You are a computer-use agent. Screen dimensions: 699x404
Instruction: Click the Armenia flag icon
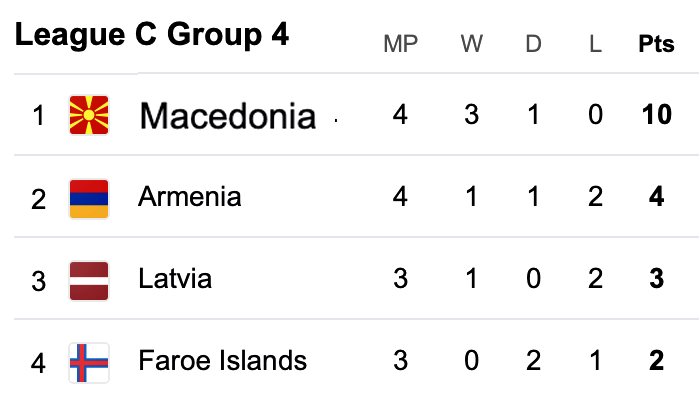(89, 198)
